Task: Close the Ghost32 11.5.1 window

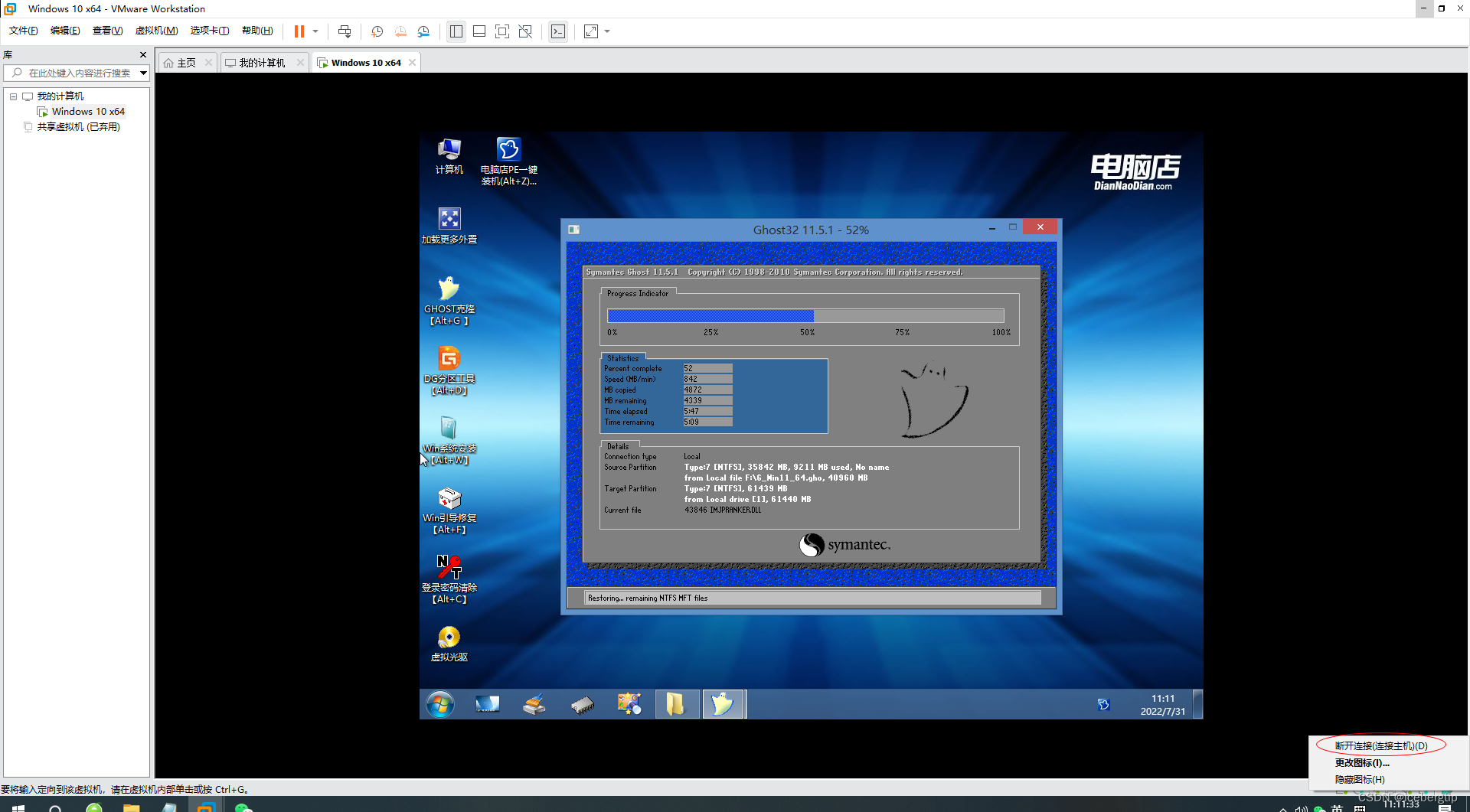Action: [x=1040, y=227]
